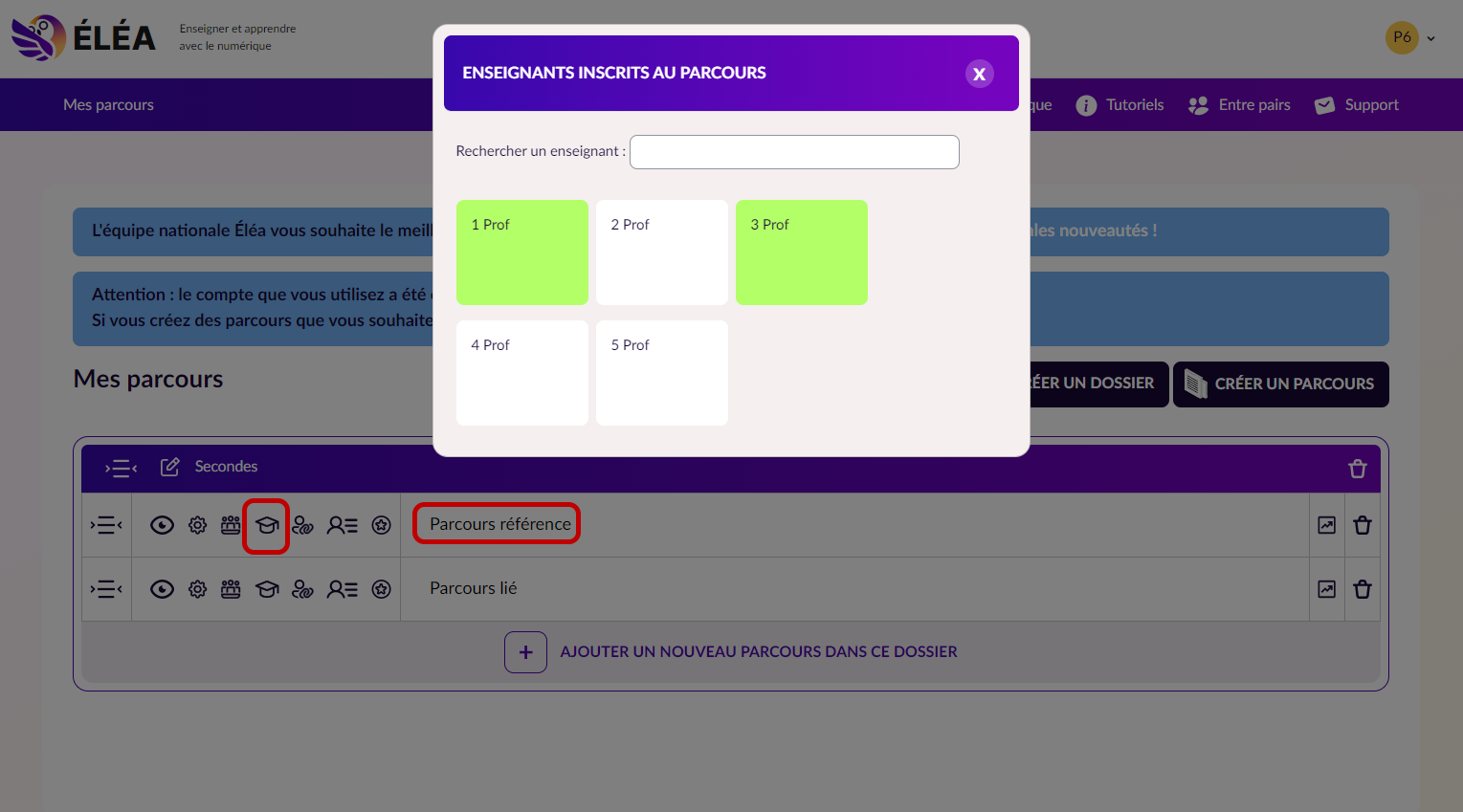Click the plus button to add parcours

pos(525,652)
